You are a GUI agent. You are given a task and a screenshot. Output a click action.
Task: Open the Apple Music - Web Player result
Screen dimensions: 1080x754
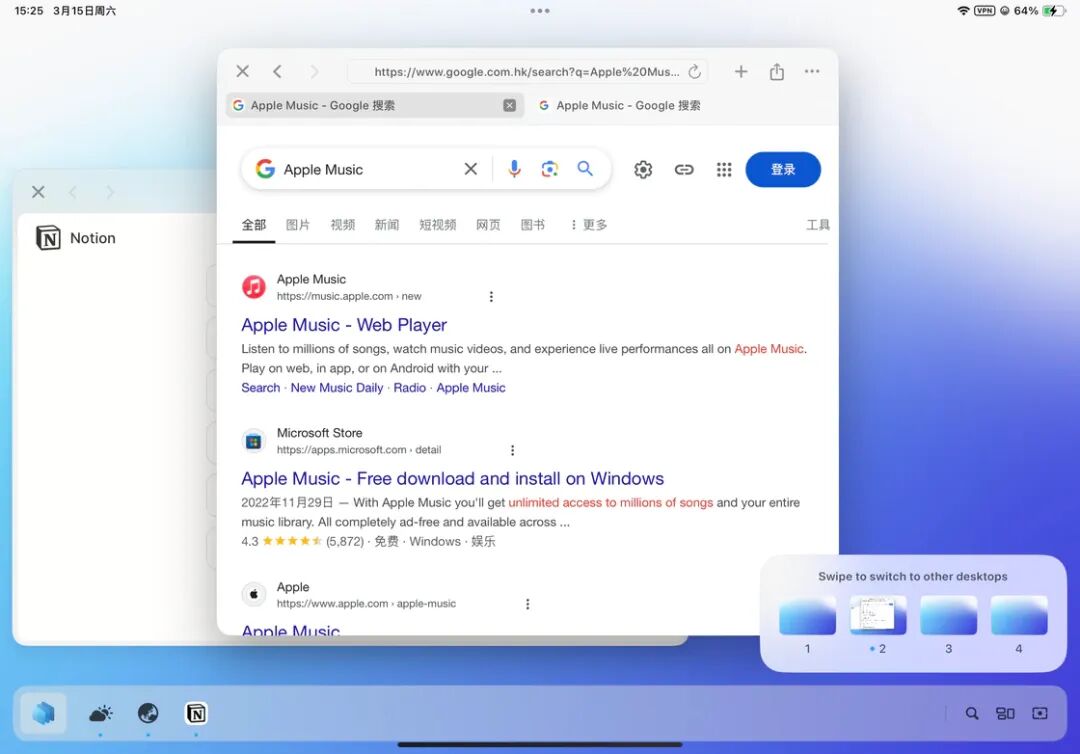coord(344,325)
